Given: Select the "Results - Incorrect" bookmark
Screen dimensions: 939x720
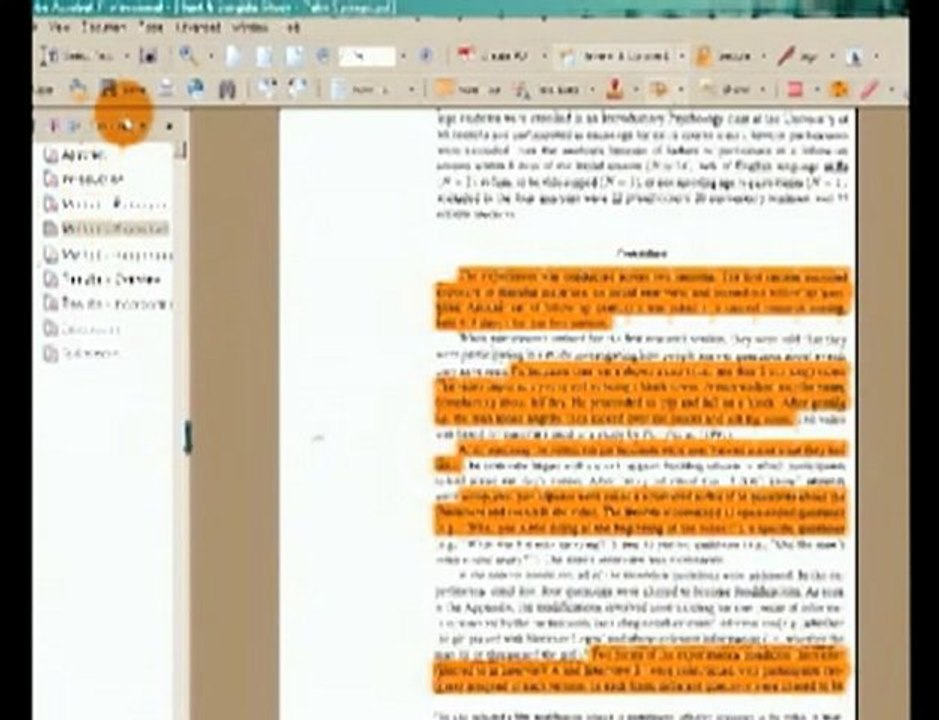Looking at the screenshot, I should [x=117, y=304].
